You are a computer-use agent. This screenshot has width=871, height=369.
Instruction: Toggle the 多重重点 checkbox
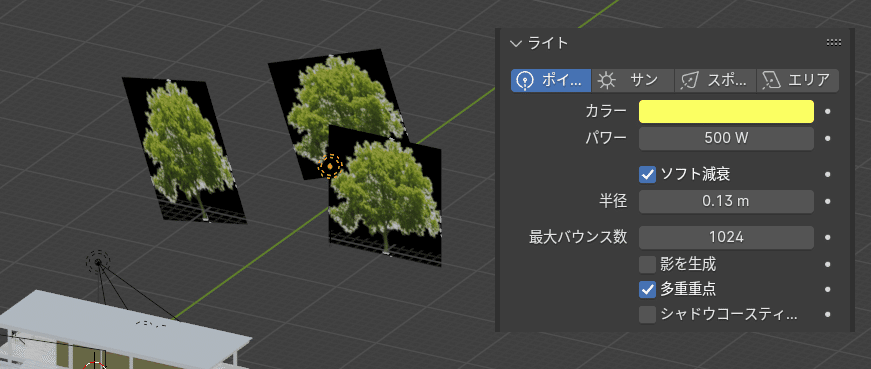click(x=647, y=289)
